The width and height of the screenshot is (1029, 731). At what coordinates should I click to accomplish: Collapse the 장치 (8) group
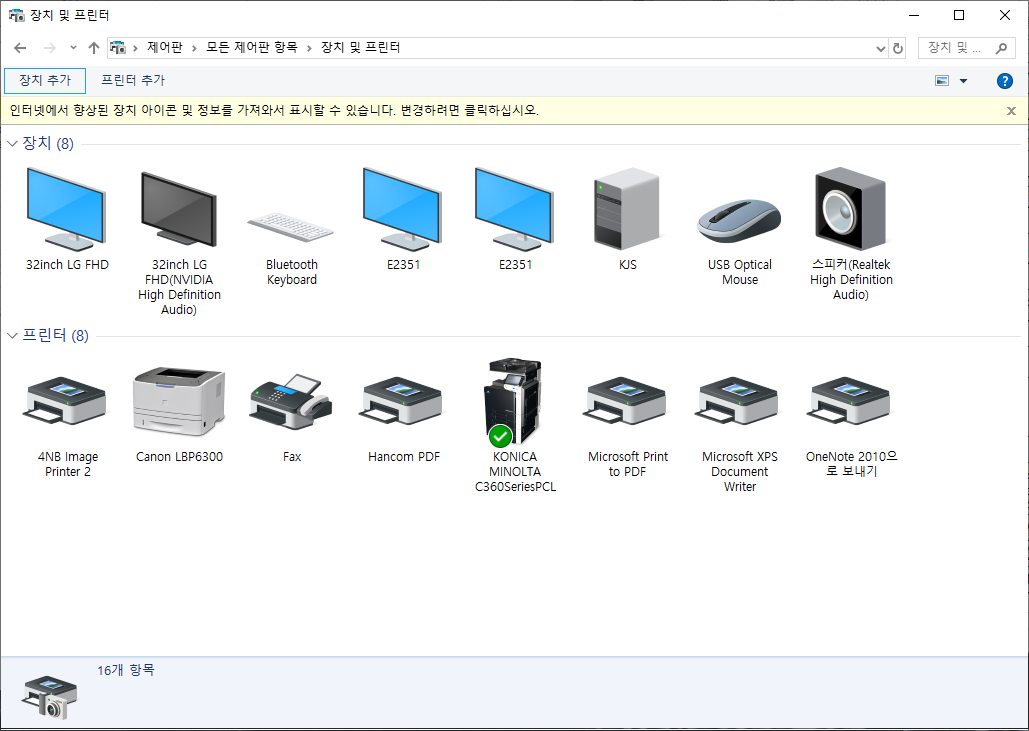pos(12,144)
